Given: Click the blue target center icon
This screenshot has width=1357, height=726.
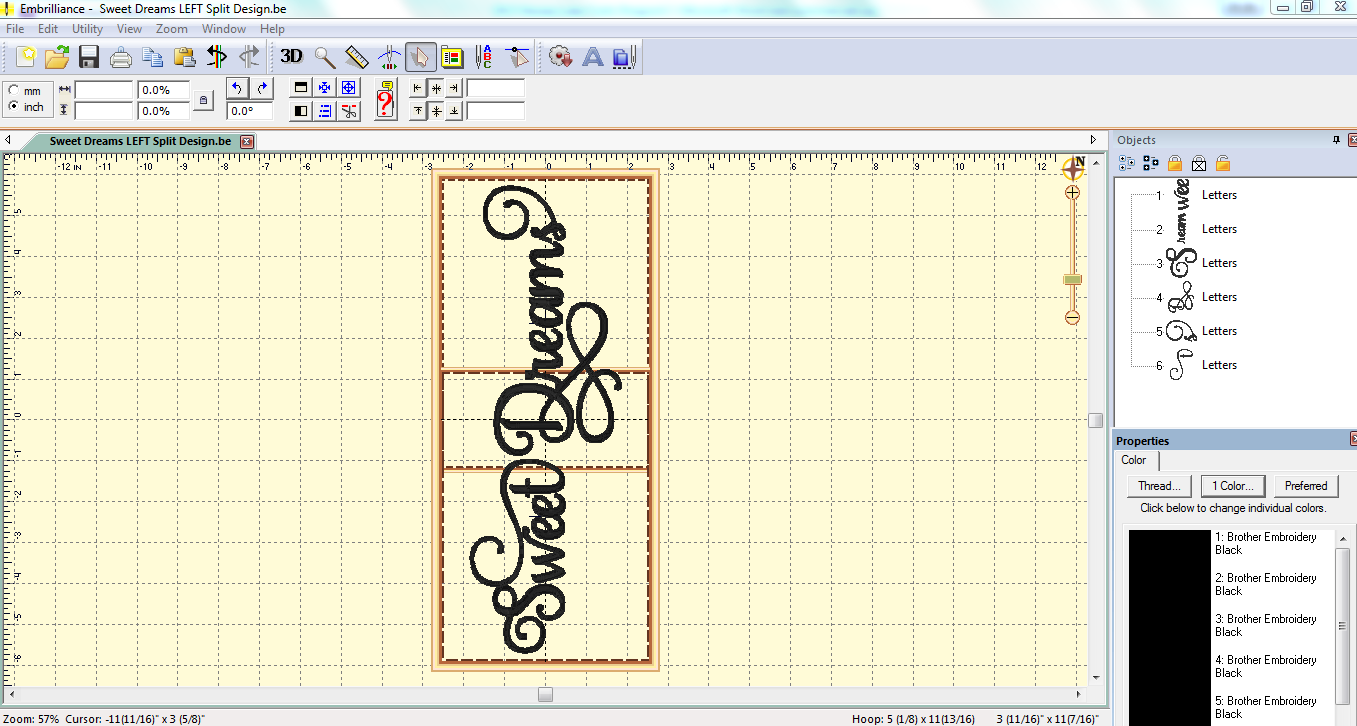Looking at the screenshot, I should [x=349, y=88].
